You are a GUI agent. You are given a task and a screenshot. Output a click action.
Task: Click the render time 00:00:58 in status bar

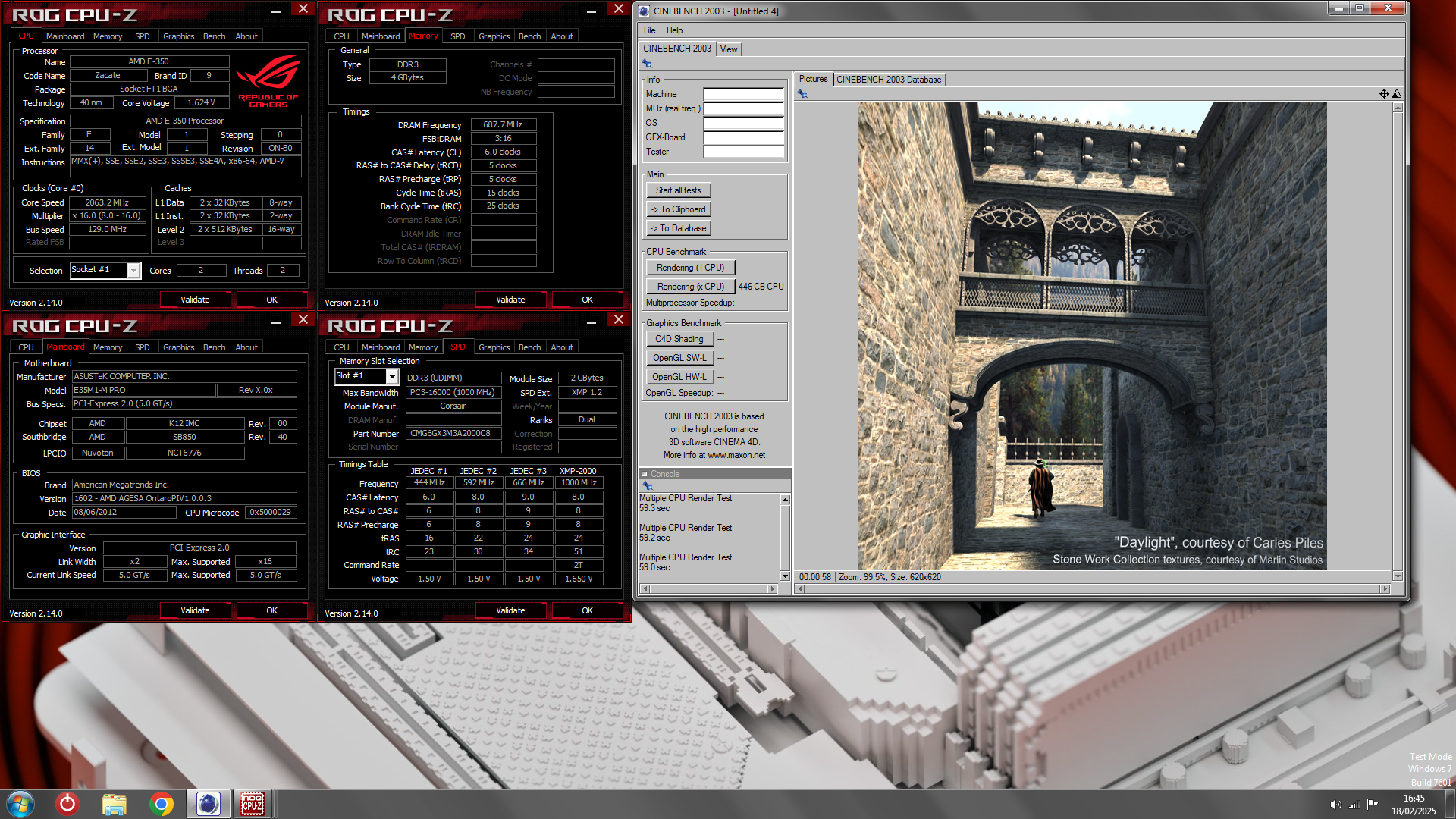[814, 577]
